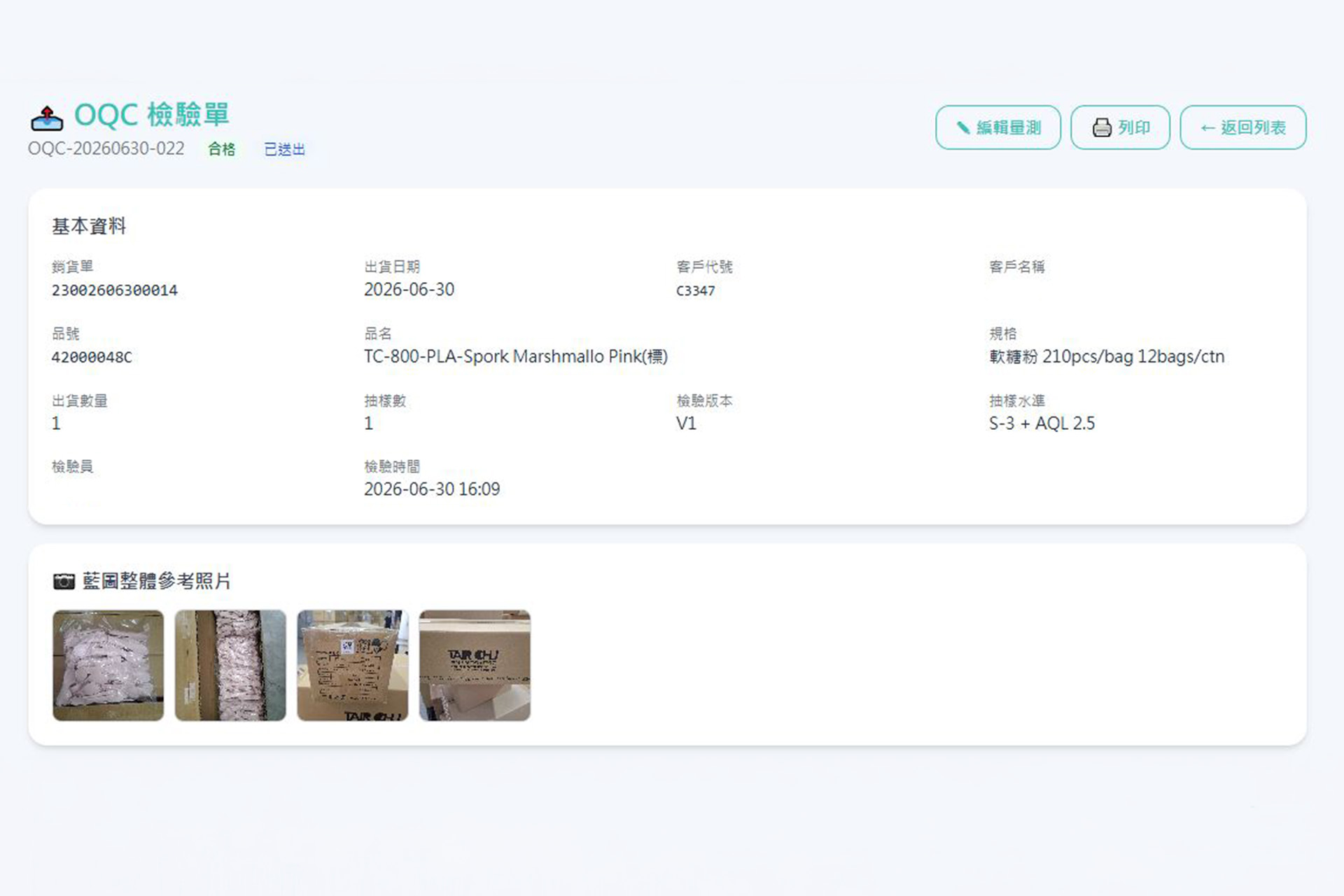Click the back arrow in 返回列表
Viewport: 1344px width, 896px height.
point(1207,127)
